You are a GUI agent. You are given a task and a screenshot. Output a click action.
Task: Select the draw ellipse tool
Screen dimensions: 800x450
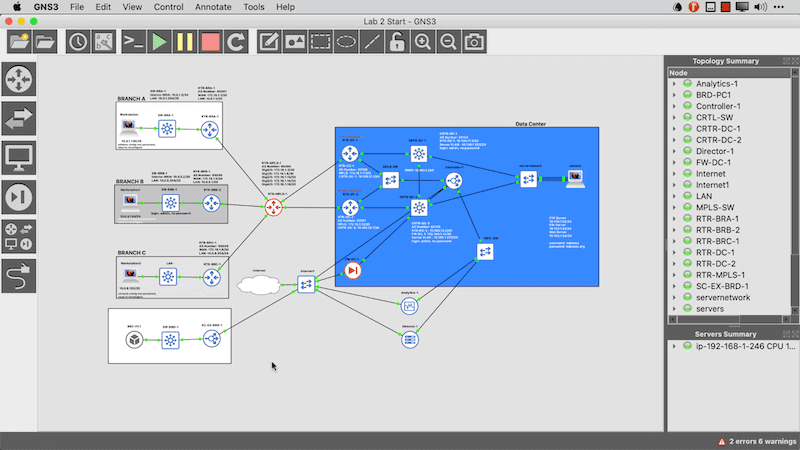tap(346, 42)
